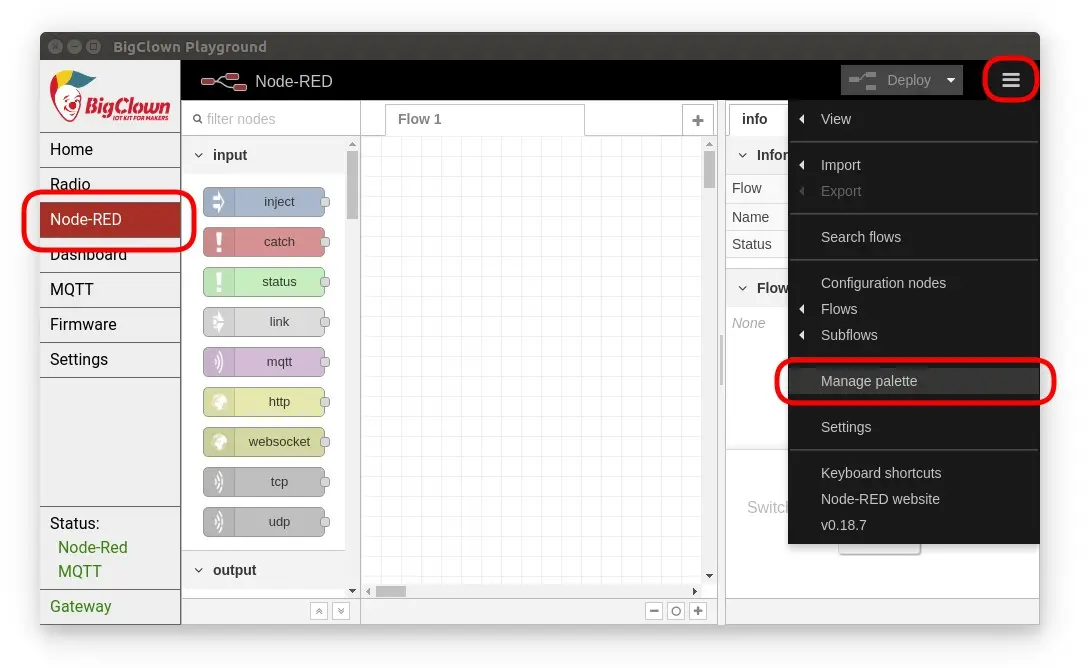
Task: Select the inject node
Action: (264, 202)
